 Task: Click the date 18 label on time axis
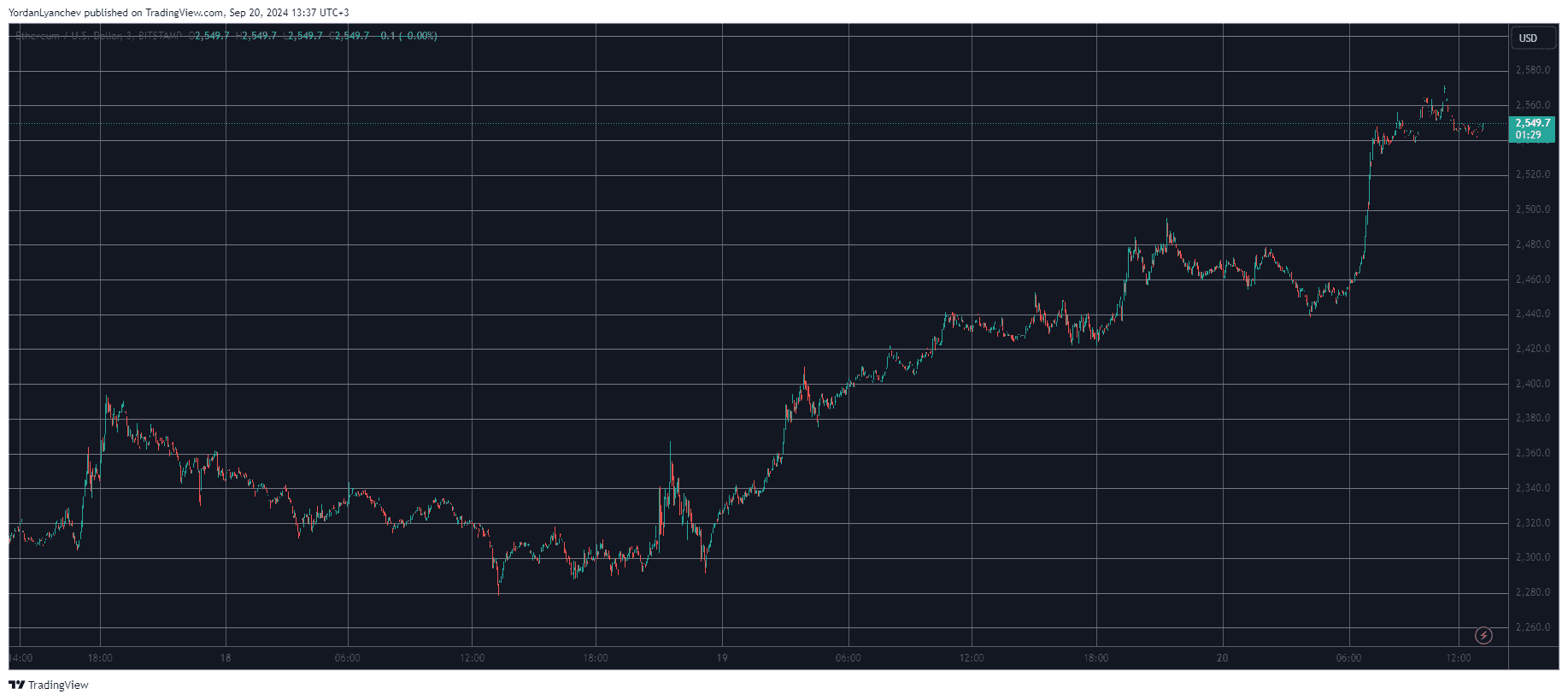point(226,658)
